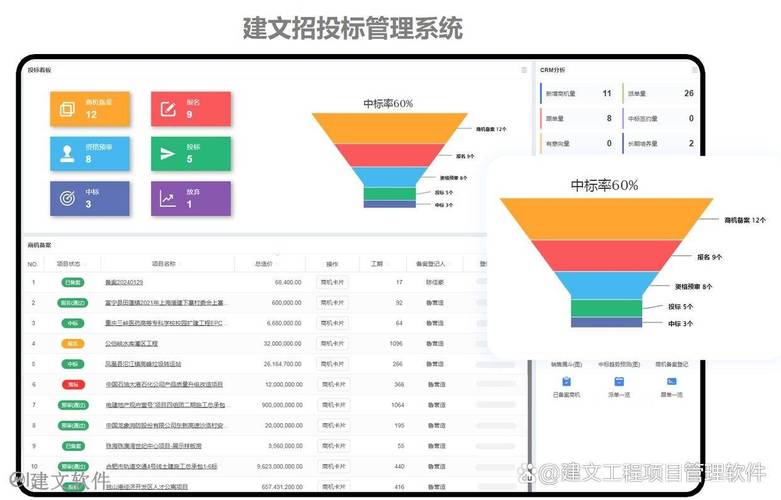
Task: Click the '备案登记人' column header
Action: pos(430,263)
